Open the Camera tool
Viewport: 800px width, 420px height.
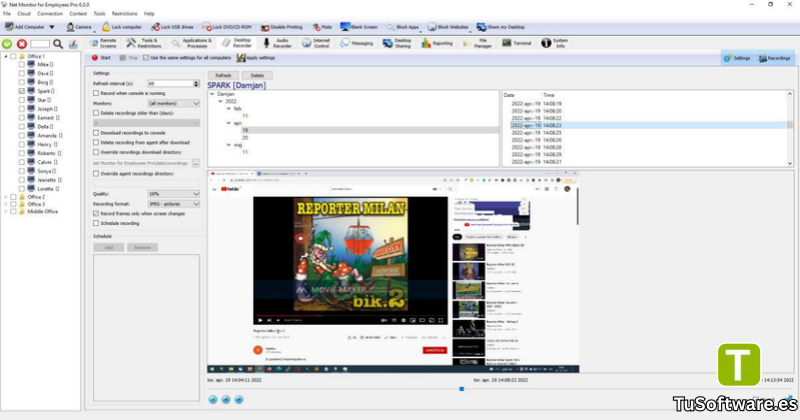click(79, 27)
